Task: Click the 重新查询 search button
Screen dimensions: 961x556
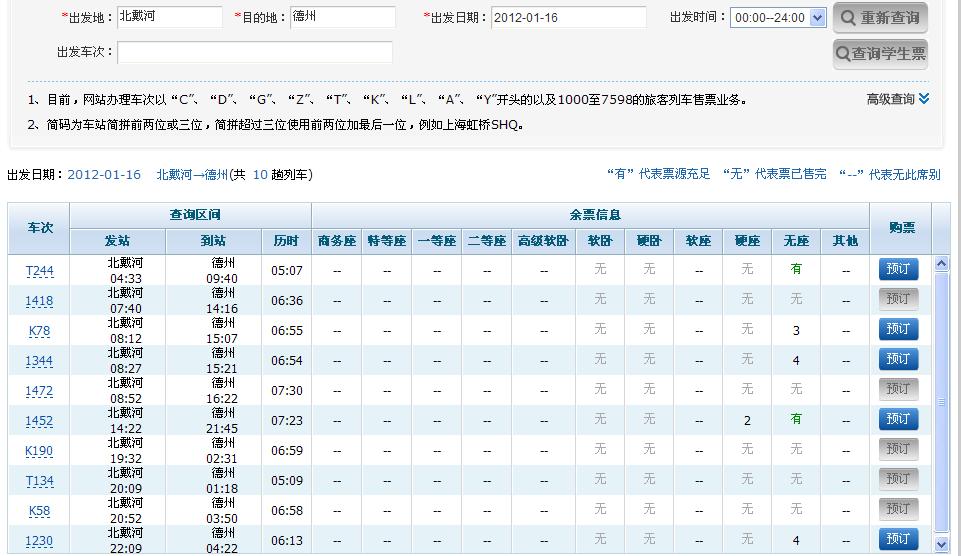Action: tap(880, 18)
